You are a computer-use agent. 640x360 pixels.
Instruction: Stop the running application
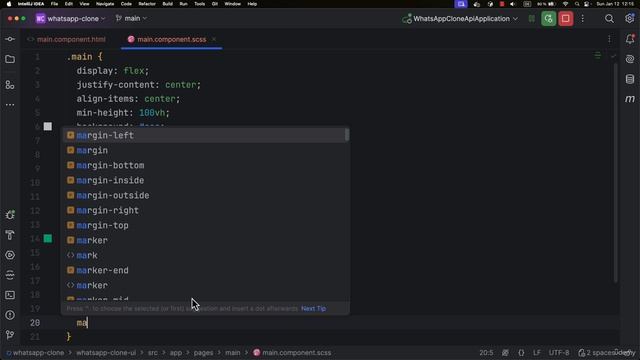click(565, 19)
